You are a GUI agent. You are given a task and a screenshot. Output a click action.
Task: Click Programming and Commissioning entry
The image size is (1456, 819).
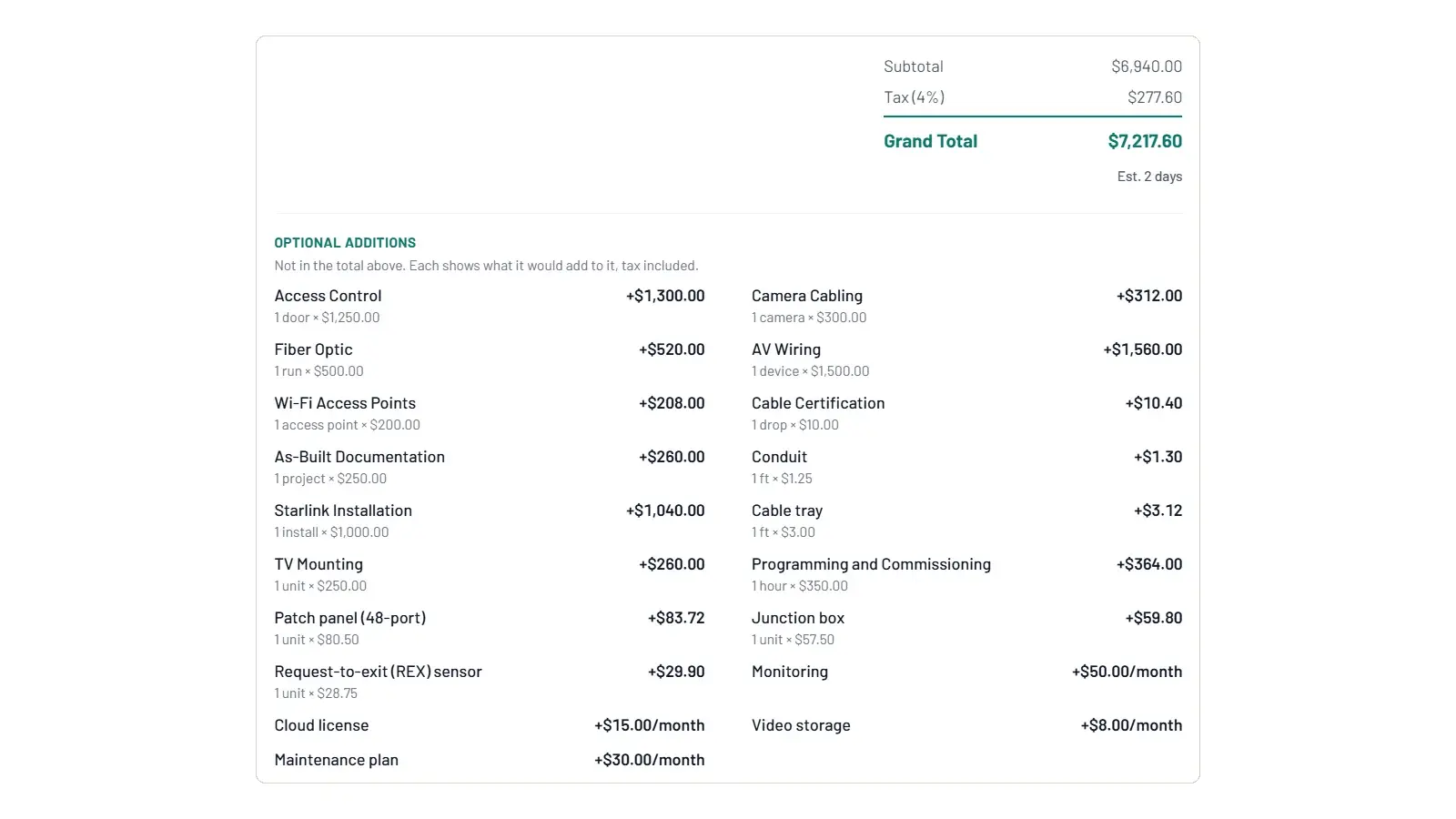pos(967,574)
